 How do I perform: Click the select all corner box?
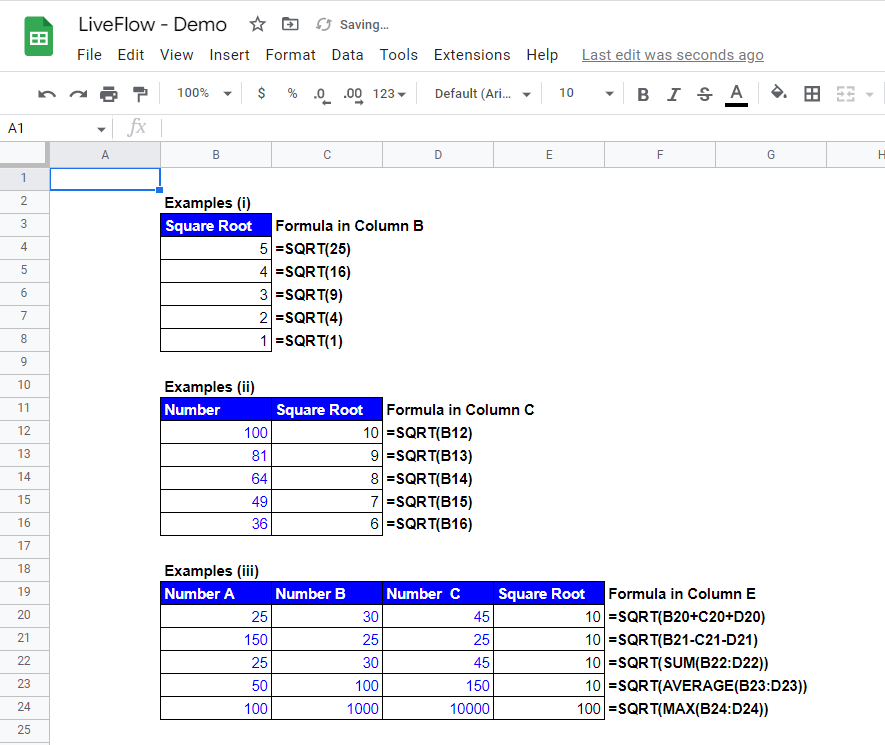24,154
